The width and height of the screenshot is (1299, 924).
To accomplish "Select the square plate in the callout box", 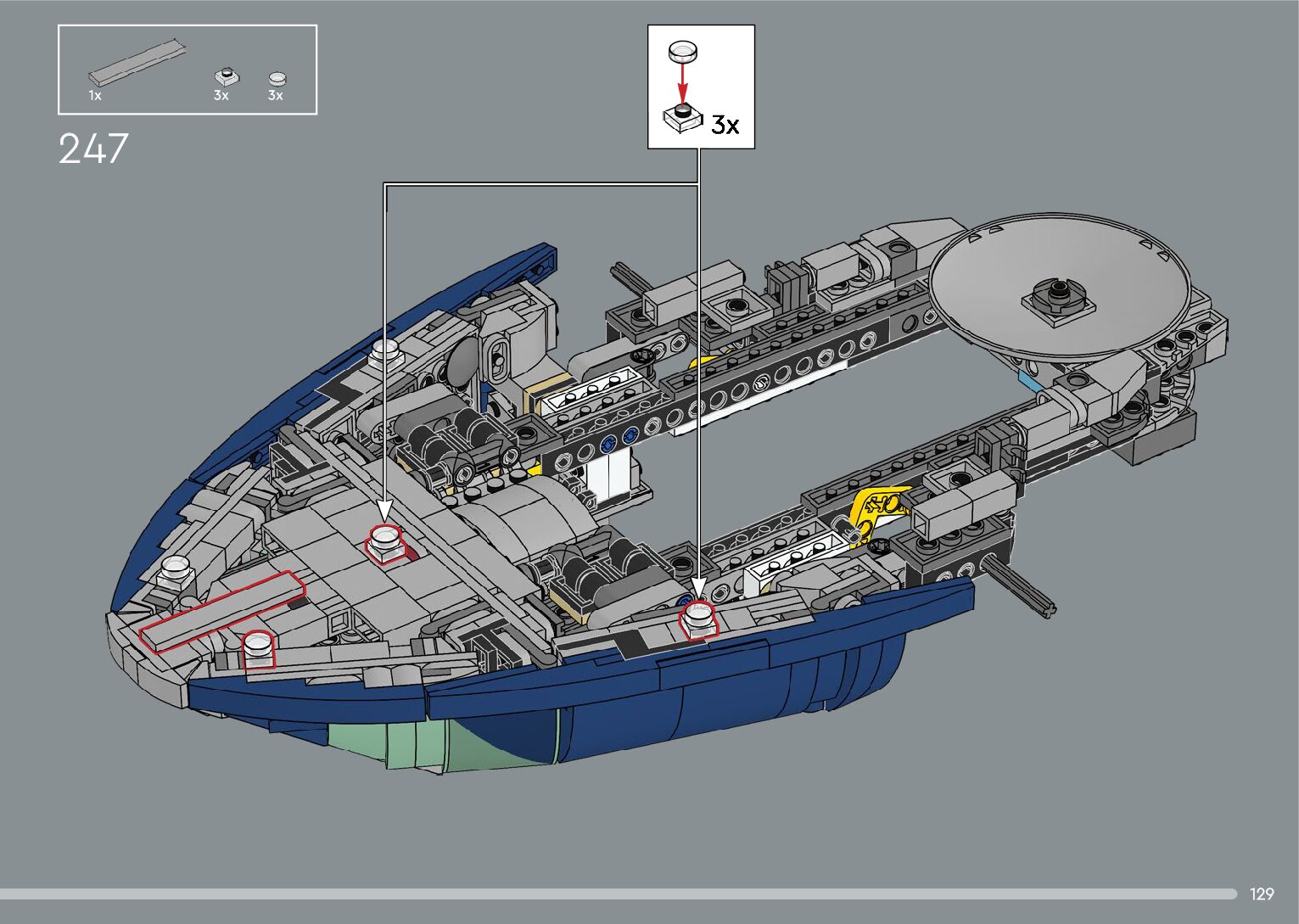I will tap(683, 117).
